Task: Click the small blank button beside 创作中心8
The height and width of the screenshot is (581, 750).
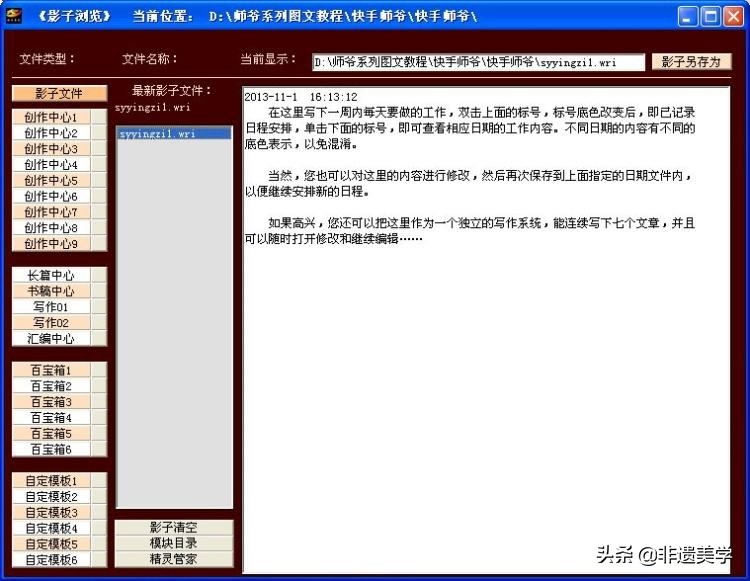Action: click(x=99, y=228)
